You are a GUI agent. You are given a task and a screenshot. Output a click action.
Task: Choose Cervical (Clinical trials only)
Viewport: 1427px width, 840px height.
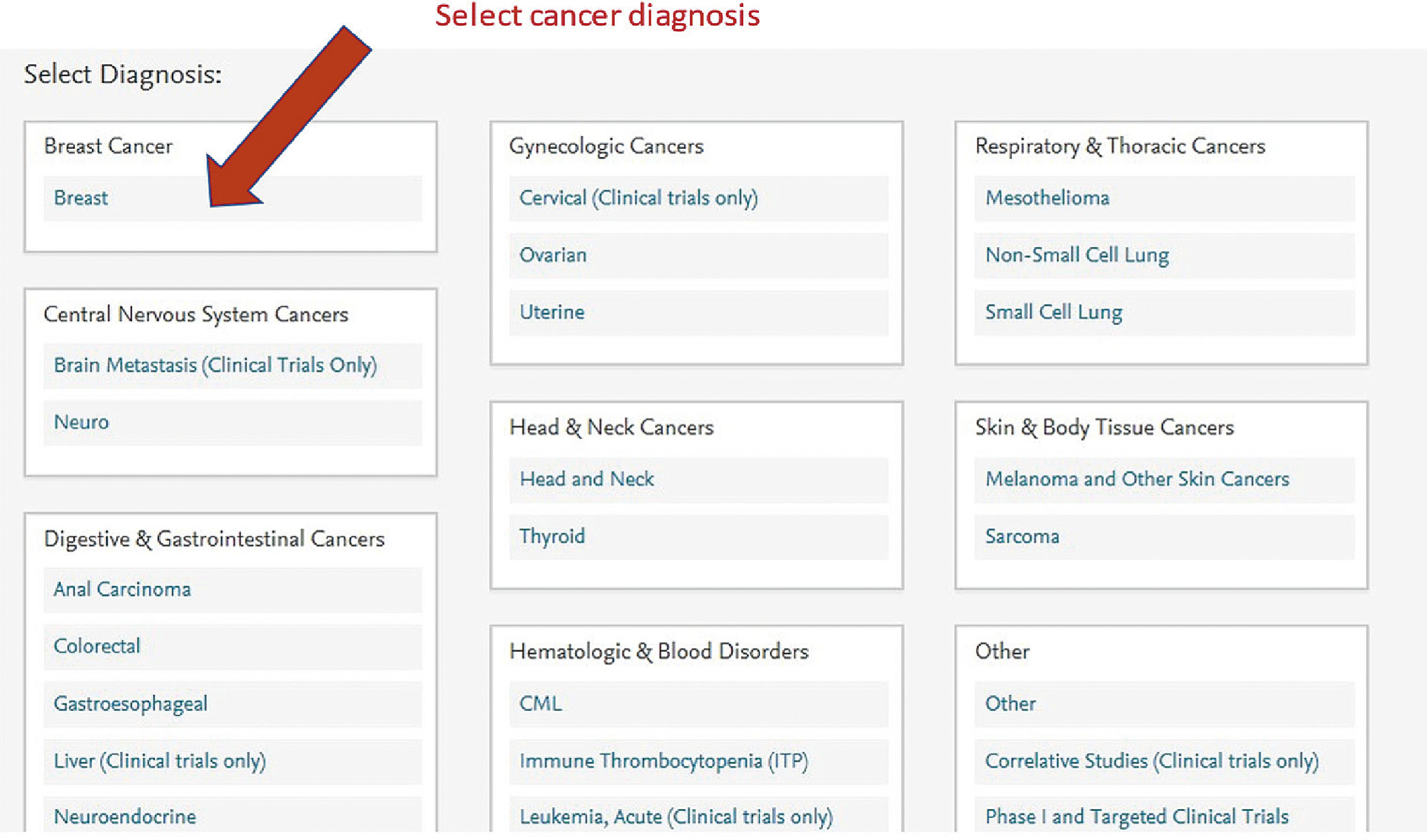638,199
